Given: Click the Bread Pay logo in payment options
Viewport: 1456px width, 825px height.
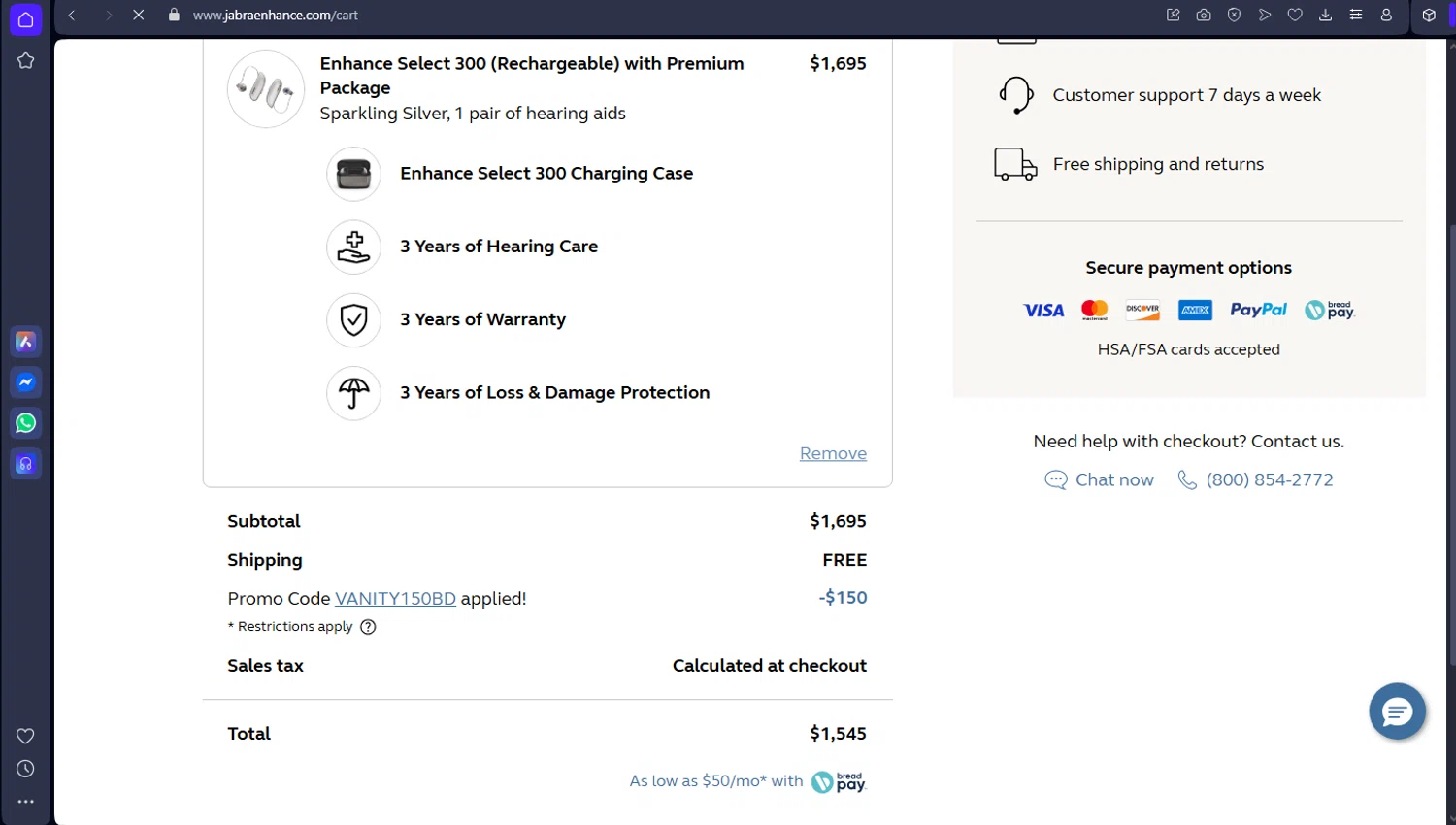Looking at the screenshot, I should click(1329, 311).
